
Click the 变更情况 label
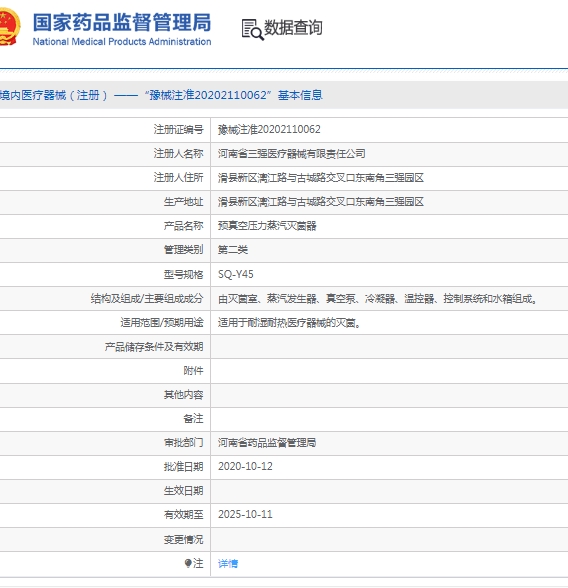point(183,539)
